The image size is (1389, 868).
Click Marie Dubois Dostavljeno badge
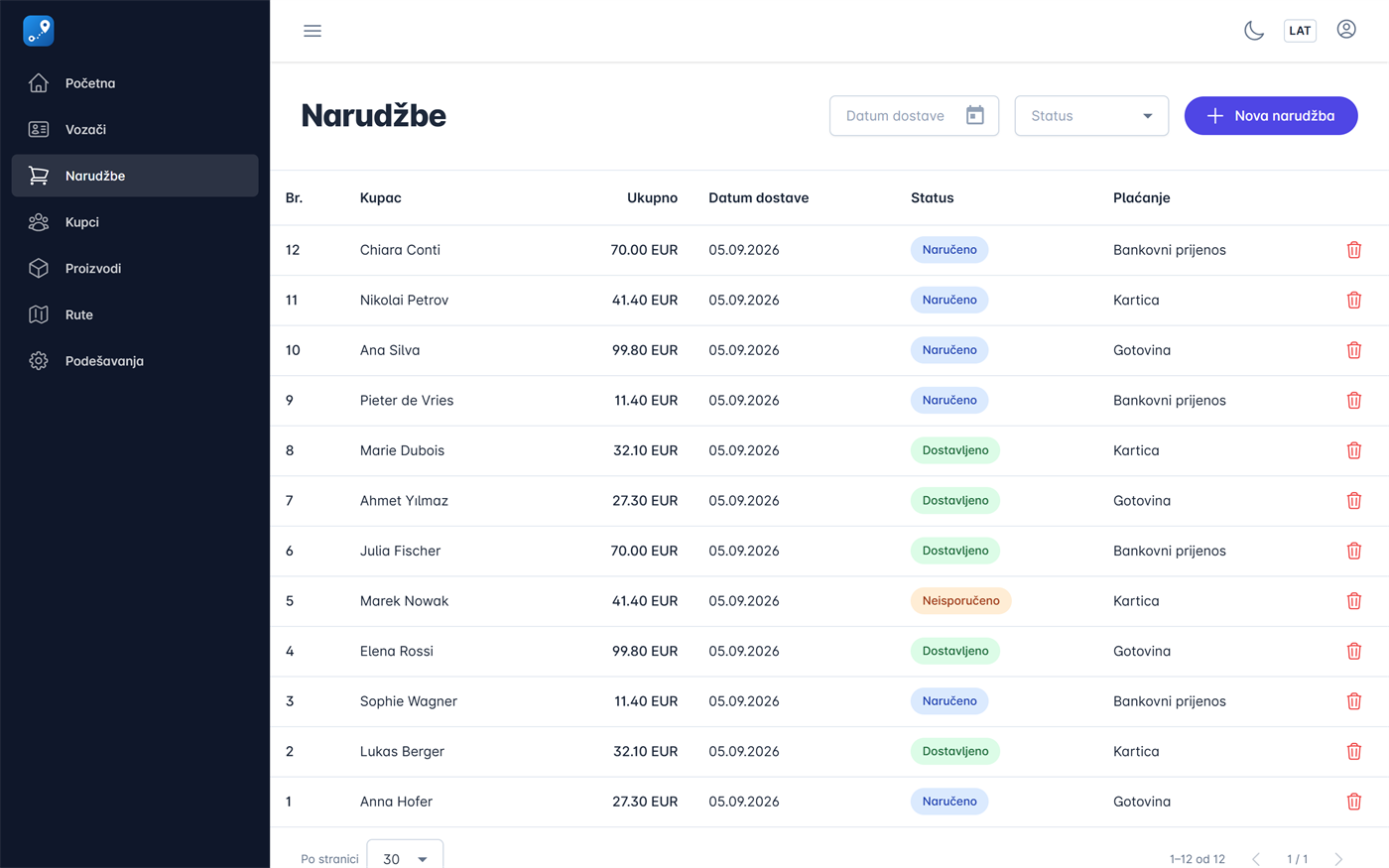click(x=954, y=450)
